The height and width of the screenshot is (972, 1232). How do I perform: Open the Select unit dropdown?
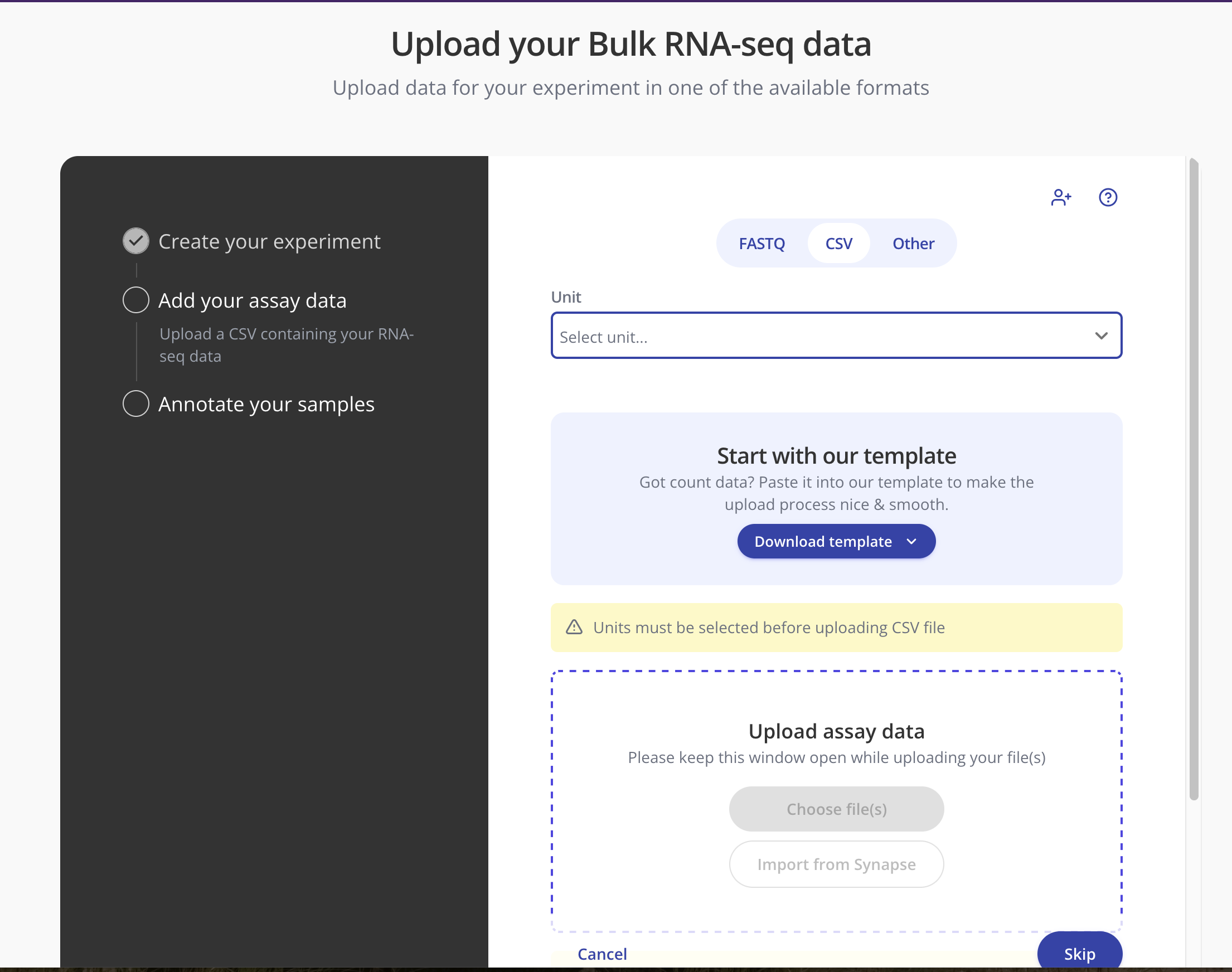(x=836, y=336)
